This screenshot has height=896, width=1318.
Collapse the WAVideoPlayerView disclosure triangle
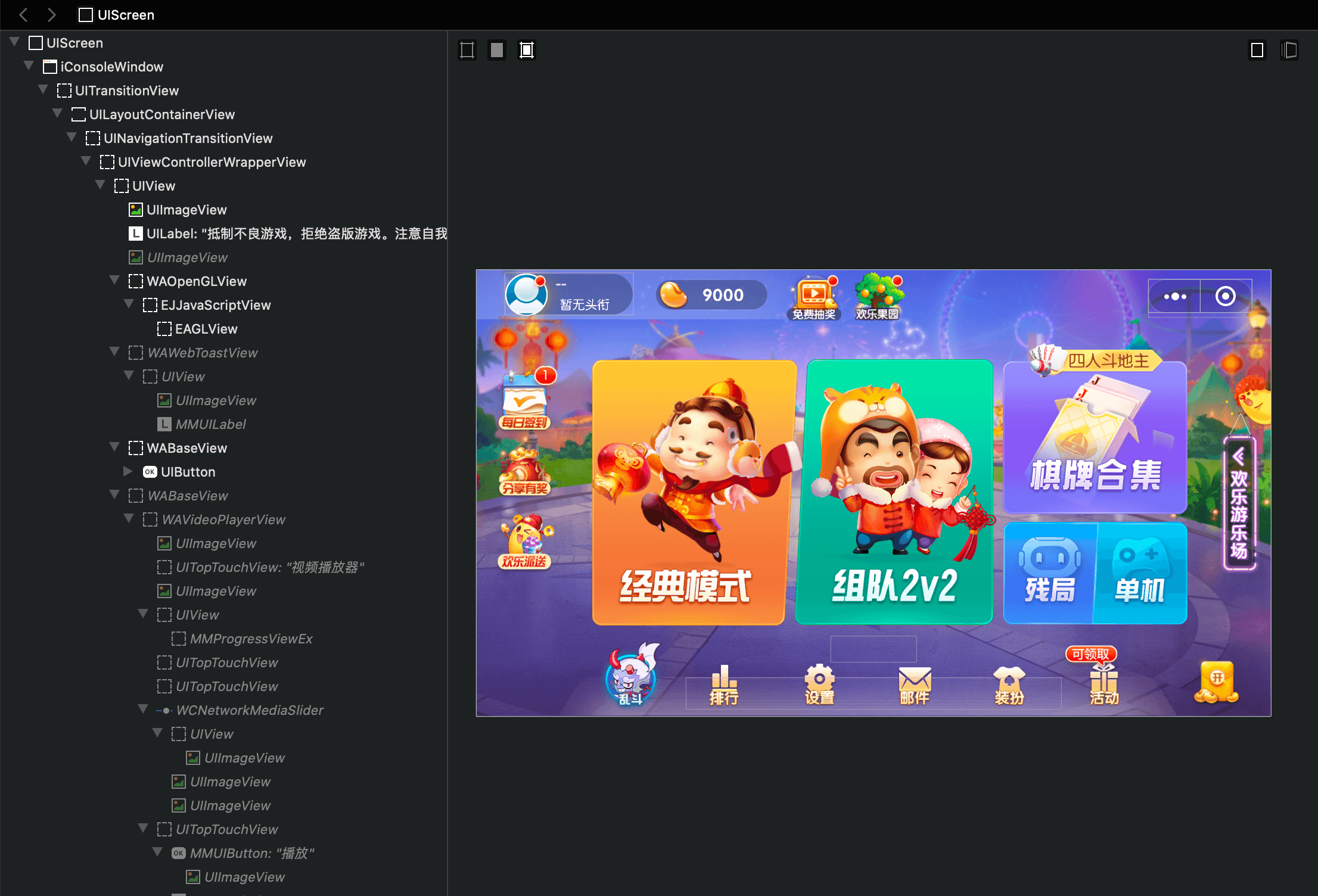click(x=129, y=519)
